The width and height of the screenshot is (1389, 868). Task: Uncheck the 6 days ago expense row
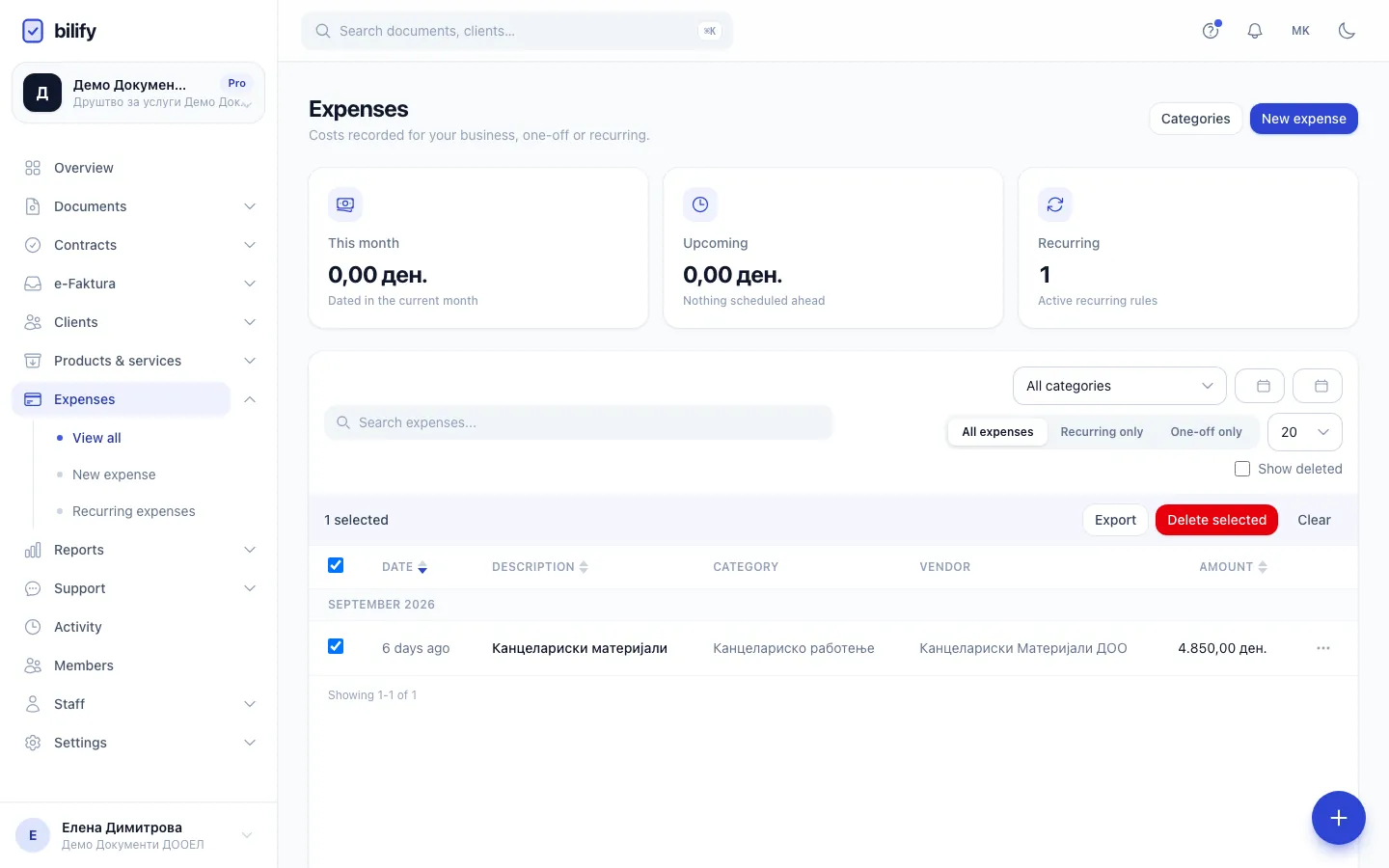336,646
